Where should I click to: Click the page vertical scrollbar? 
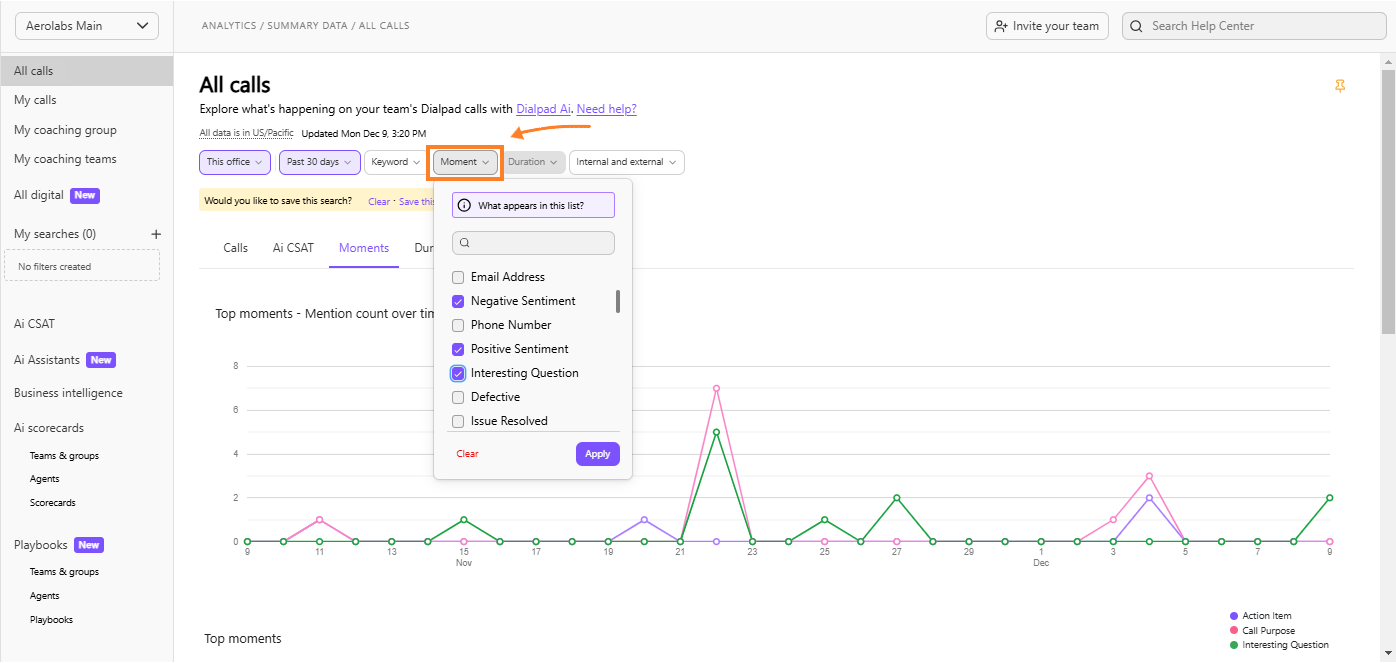tap(1388, 203)
